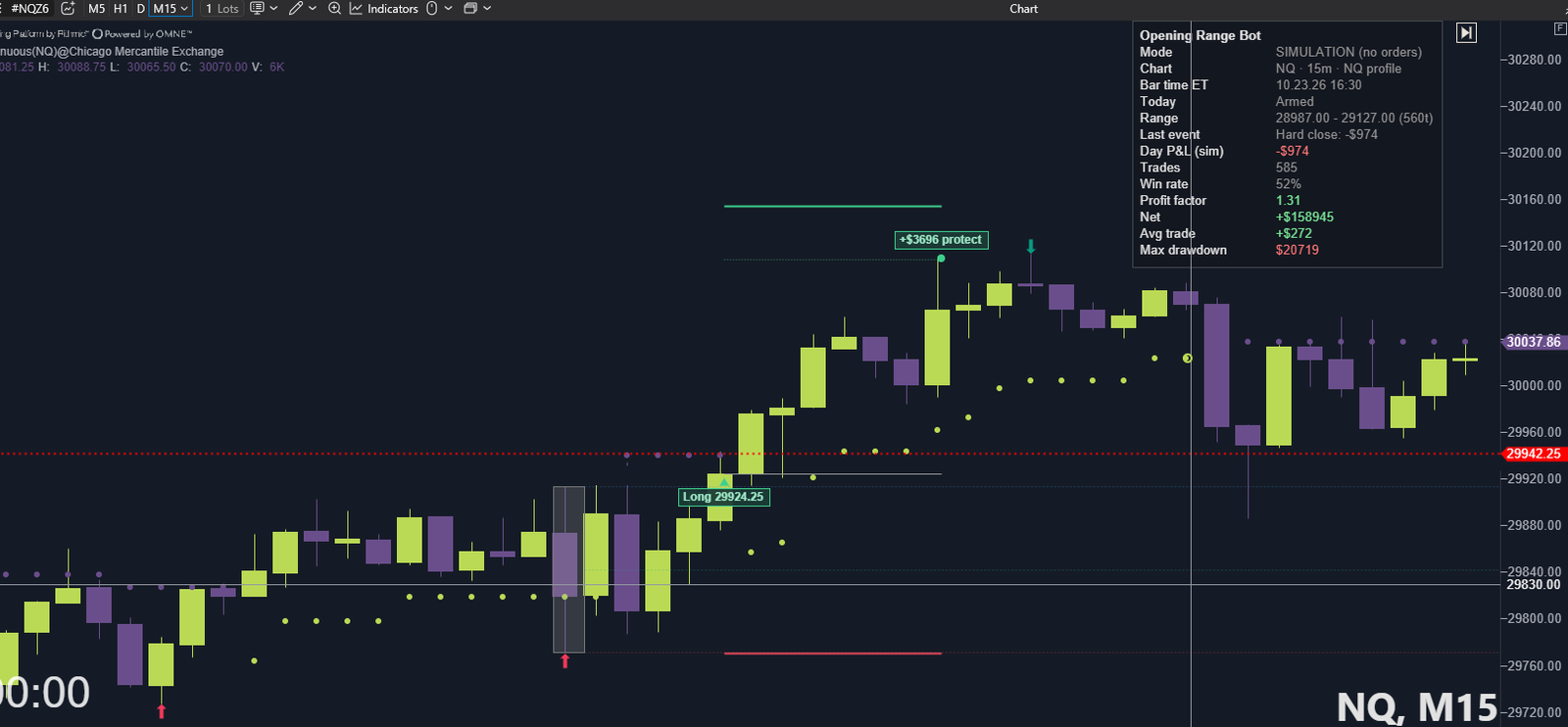
Task: Click the Win rate 52% value
Action: point(1288,184)
